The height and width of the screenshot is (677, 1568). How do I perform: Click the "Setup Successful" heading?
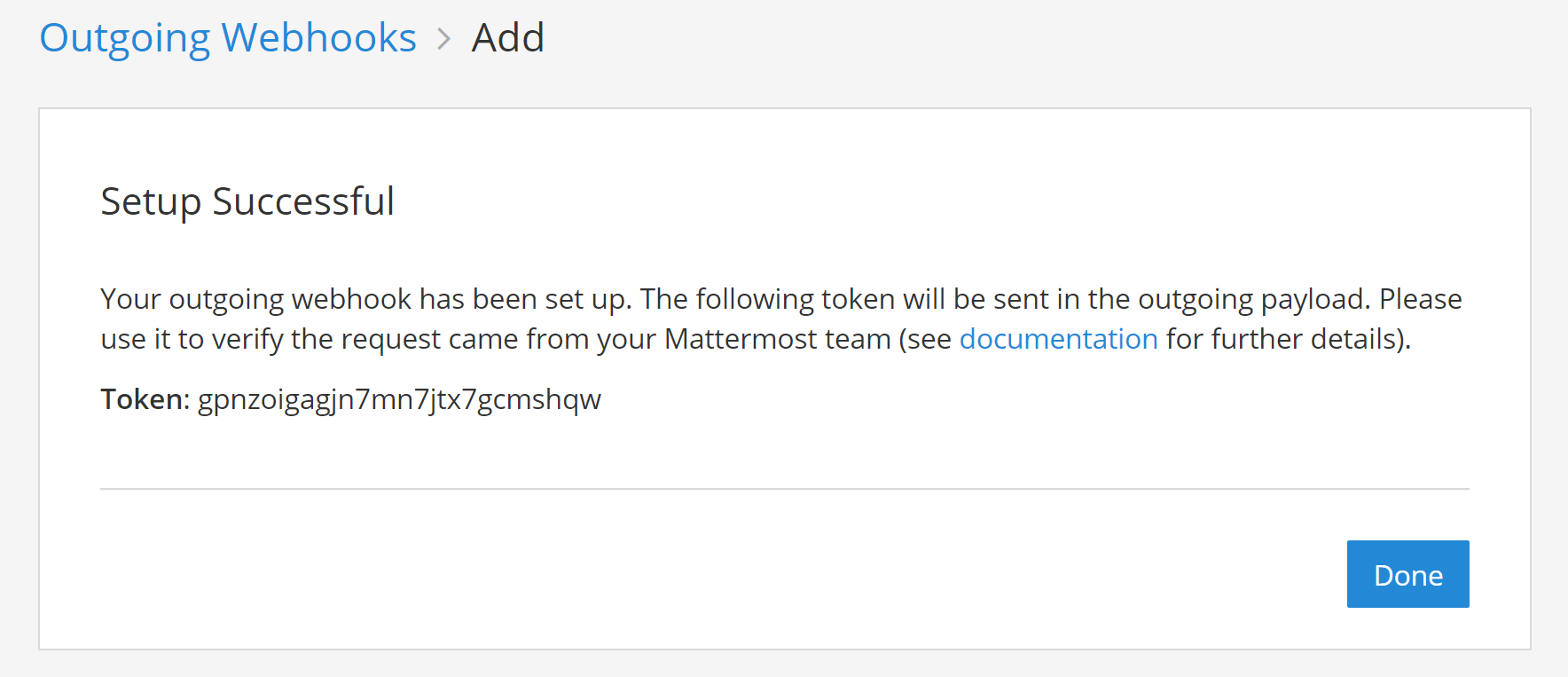247,201
